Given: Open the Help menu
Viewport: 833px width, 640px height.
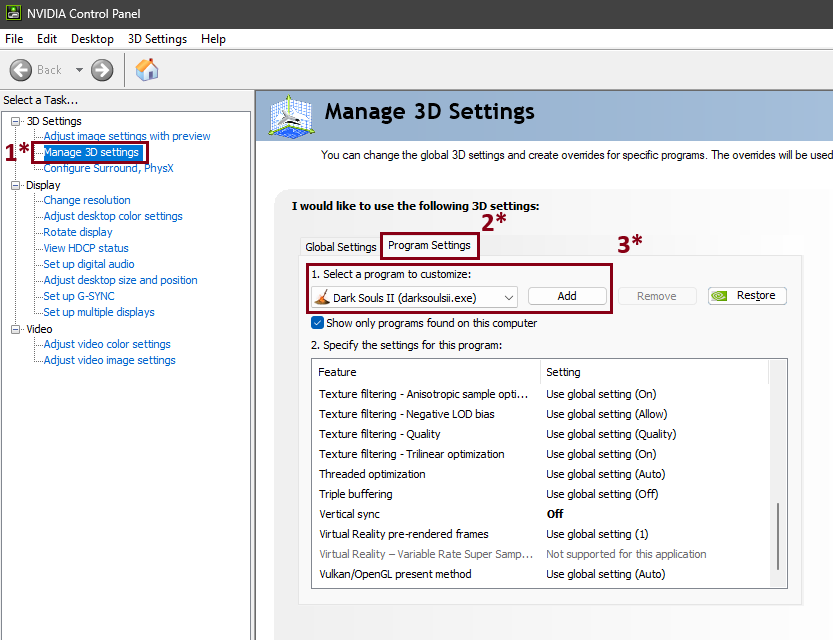Looking at the screenshot, I should pyautogui.click(x=213, y=39).
